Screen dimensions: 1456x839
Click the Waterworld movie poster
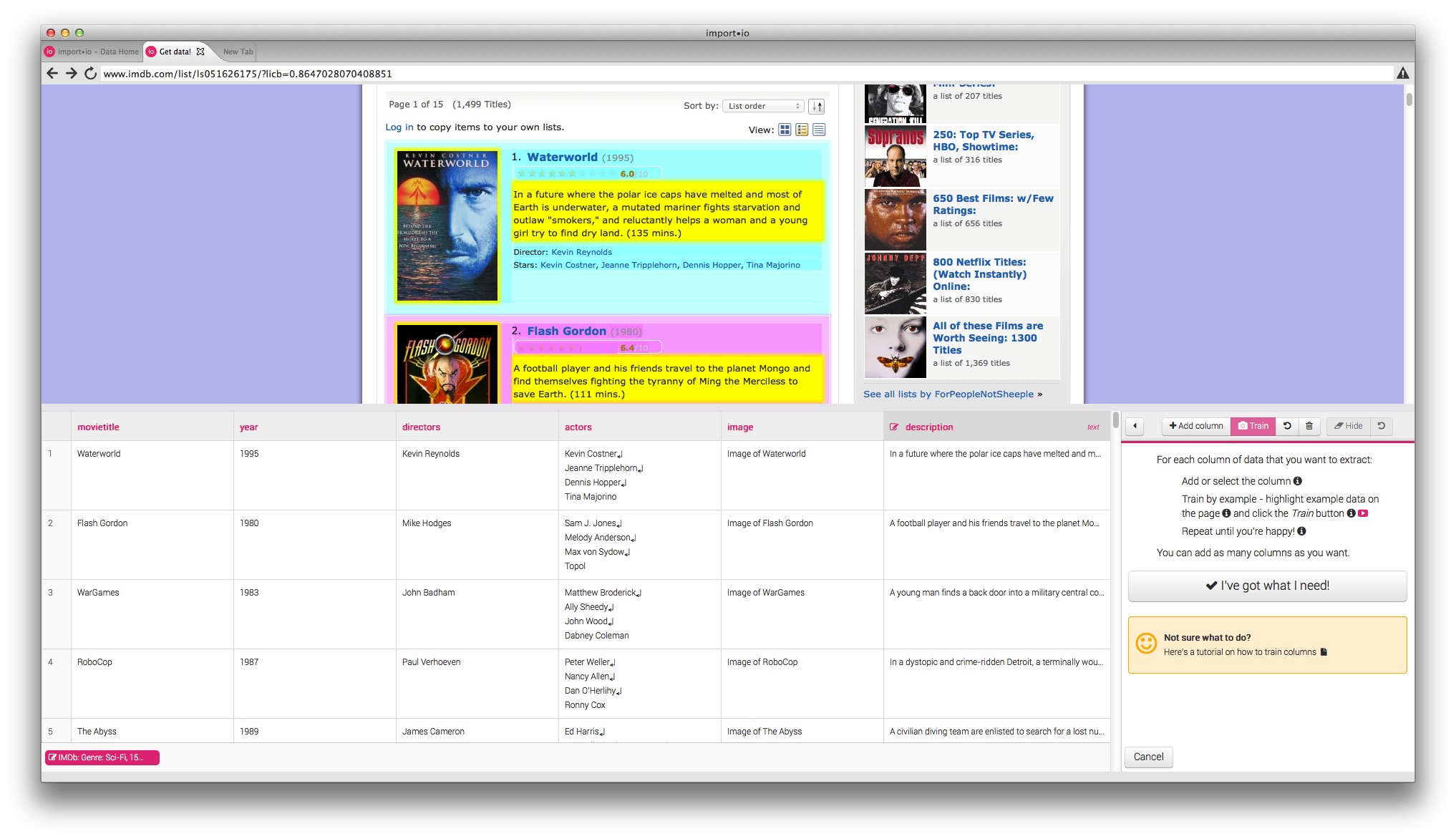[447, 225]
